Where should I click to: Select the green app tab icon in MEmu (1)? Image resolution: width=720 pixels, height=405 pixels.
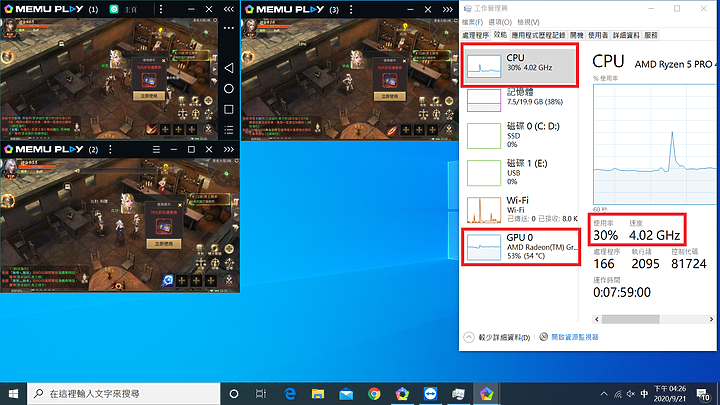point(114,9)
